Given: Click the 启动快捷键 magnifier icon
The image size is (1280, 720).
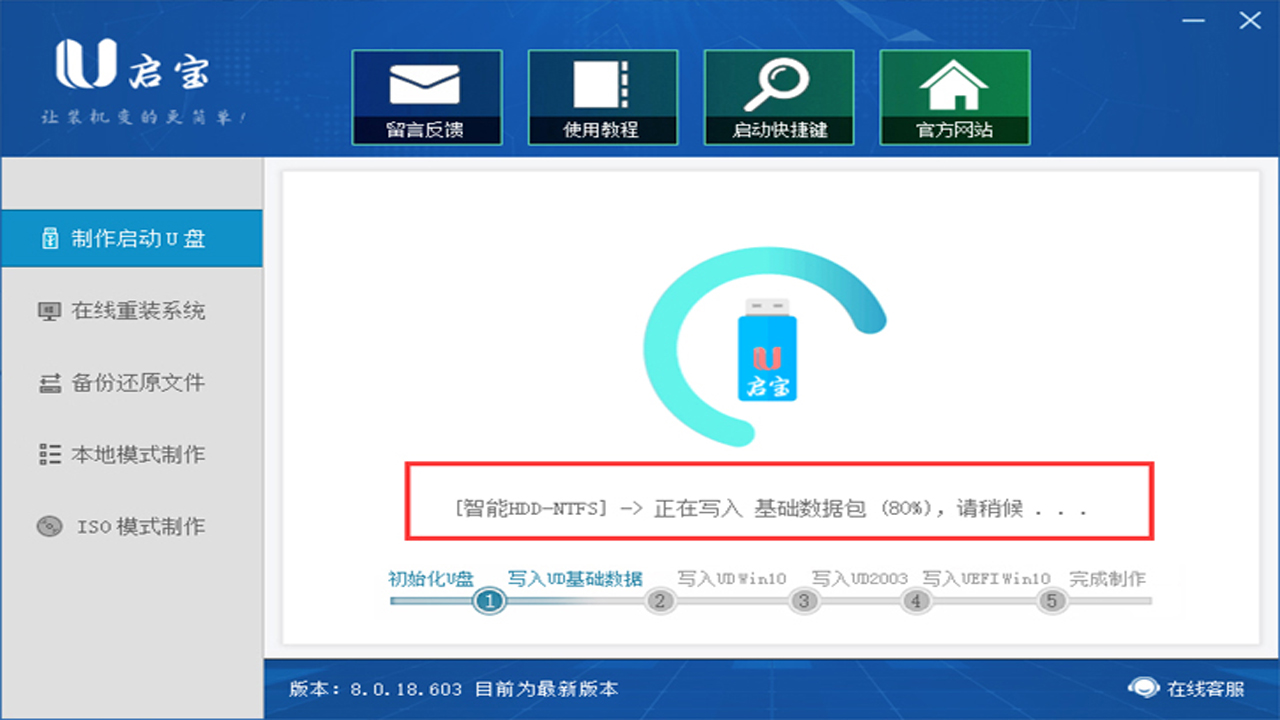Looking at the screenshot, I should tap(779, 85).
